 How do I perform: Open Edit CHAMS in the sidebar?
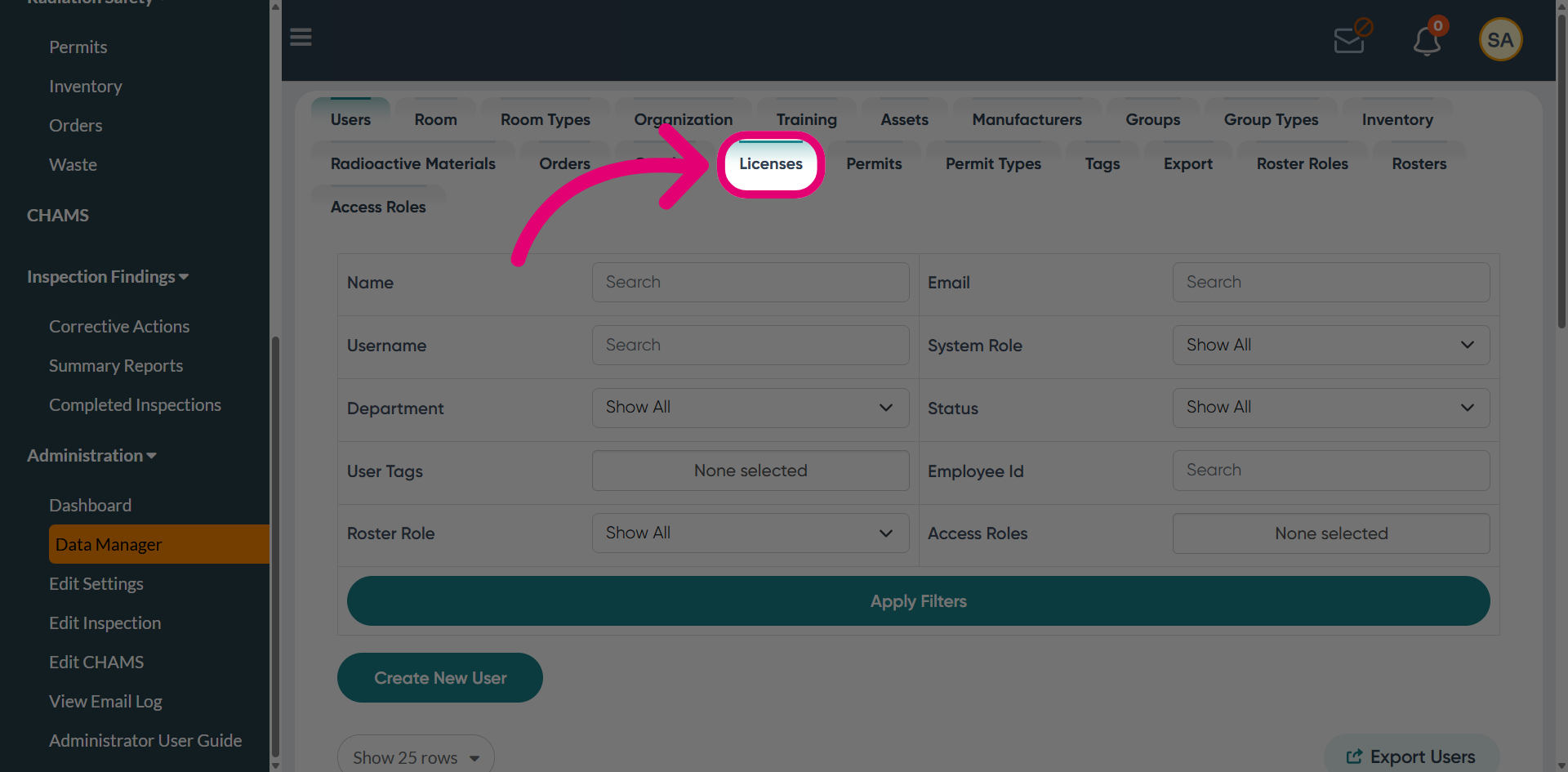96,663
